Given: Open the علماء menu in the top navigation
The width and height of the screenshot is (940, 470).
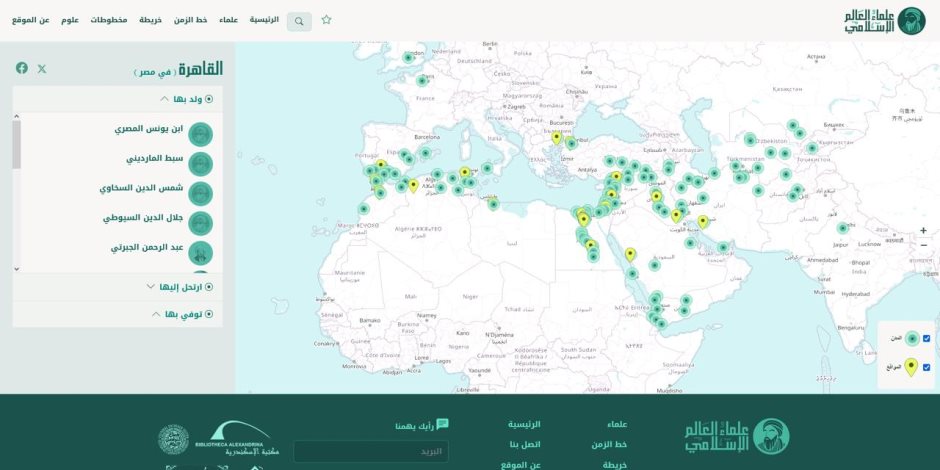Looking at the screenshot, I should coord(228,20).
